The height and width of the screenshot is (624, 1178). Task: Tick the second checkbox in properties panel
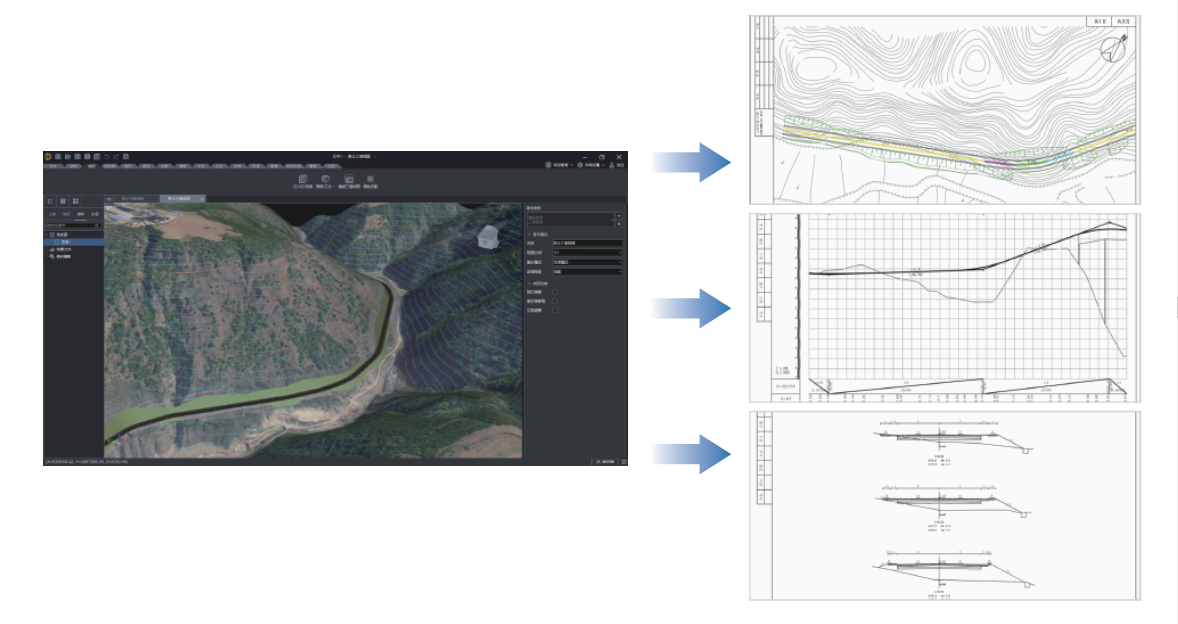[555, 301]
